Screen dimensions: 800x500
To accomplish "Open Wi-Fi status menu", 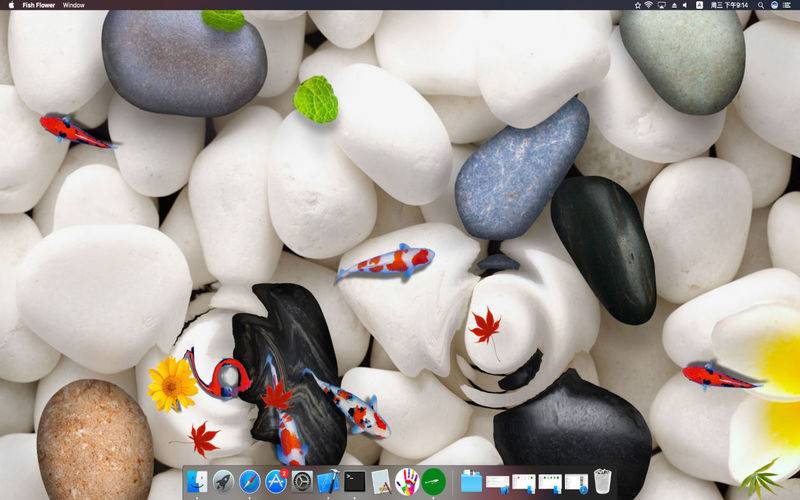I will (x=648, y=5).
